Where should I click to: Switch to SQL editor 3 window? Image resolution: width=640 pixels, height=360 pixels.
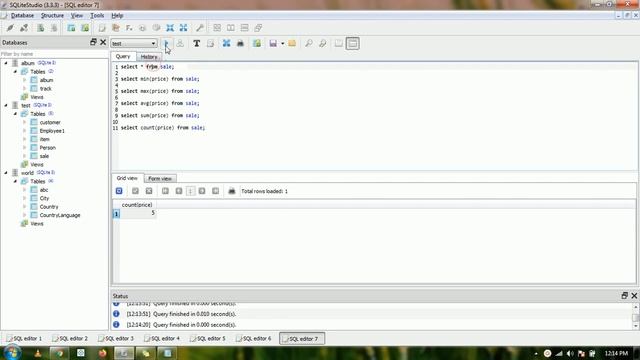[116, 338]
